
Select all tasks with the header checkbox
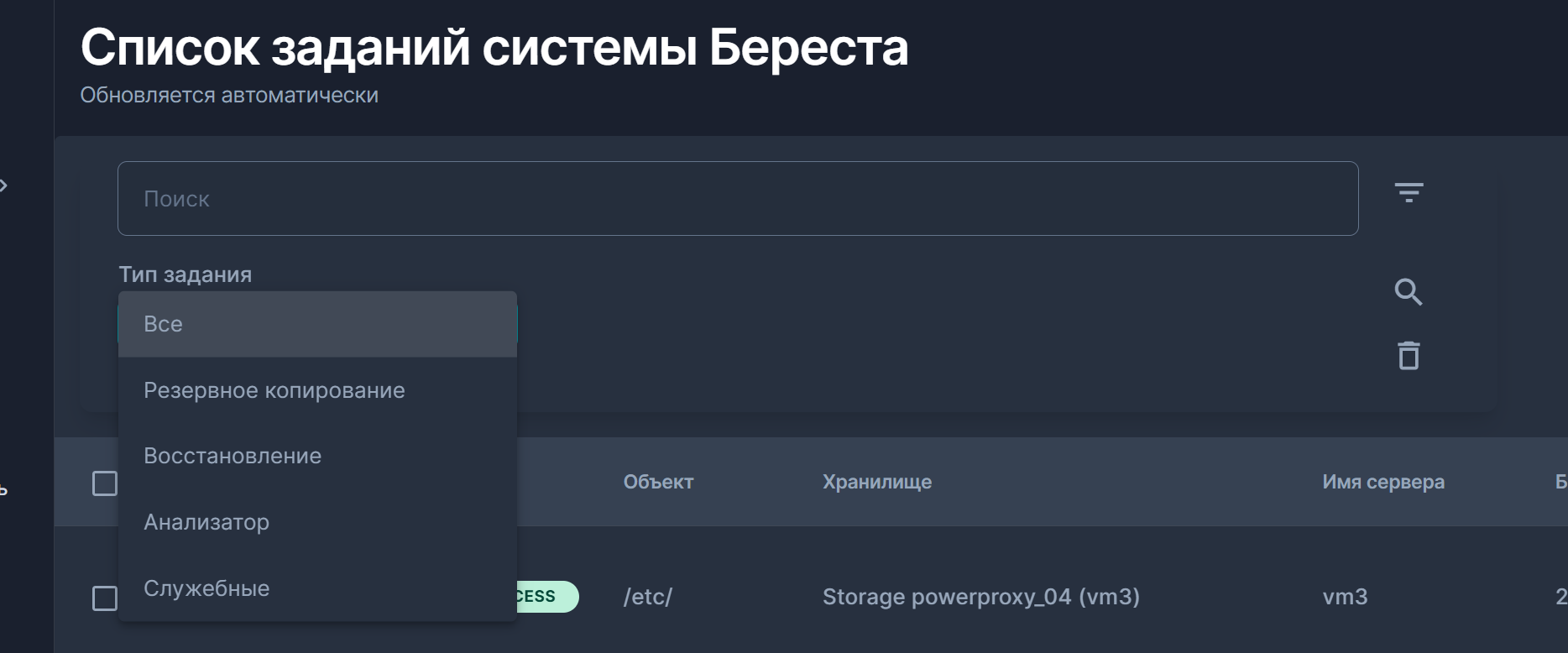[x=104, y=482]
